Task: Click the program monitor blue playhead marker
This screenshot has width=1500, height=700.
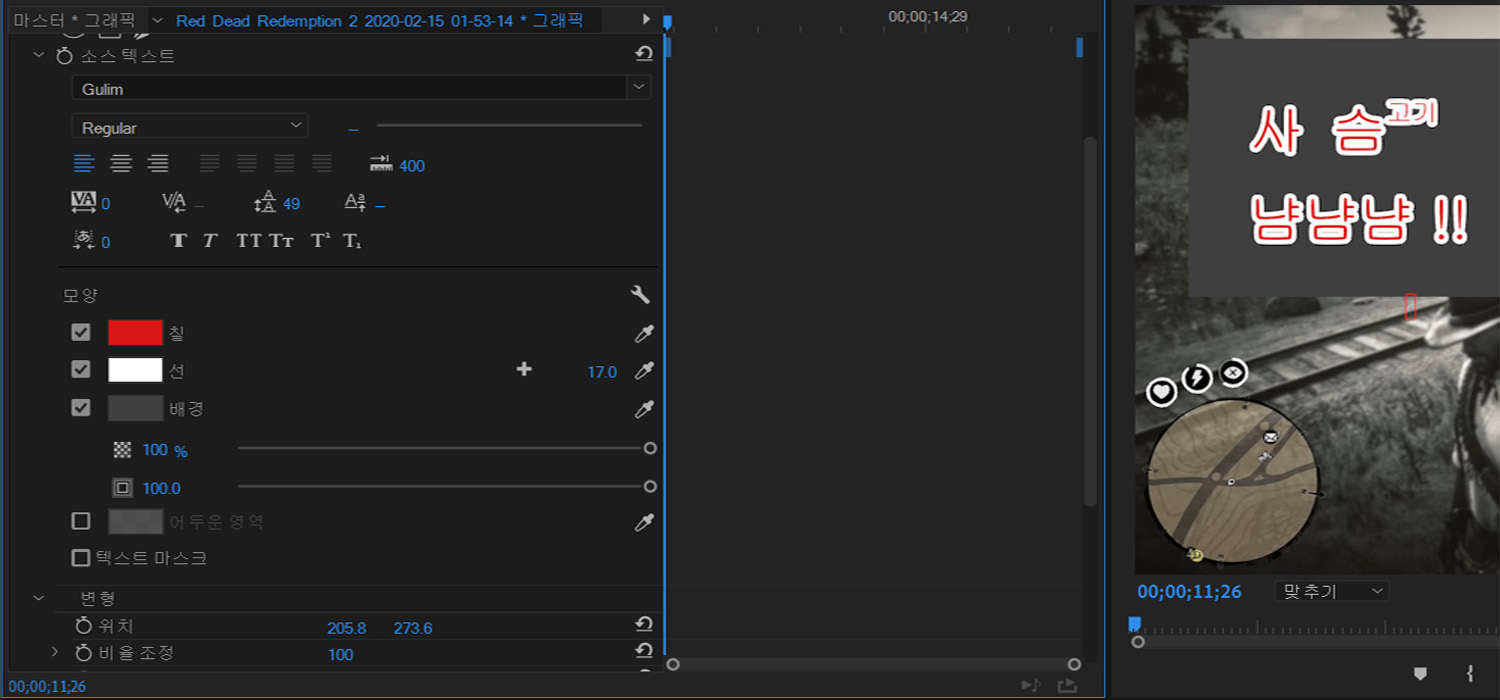Action: pos(1134,624)
